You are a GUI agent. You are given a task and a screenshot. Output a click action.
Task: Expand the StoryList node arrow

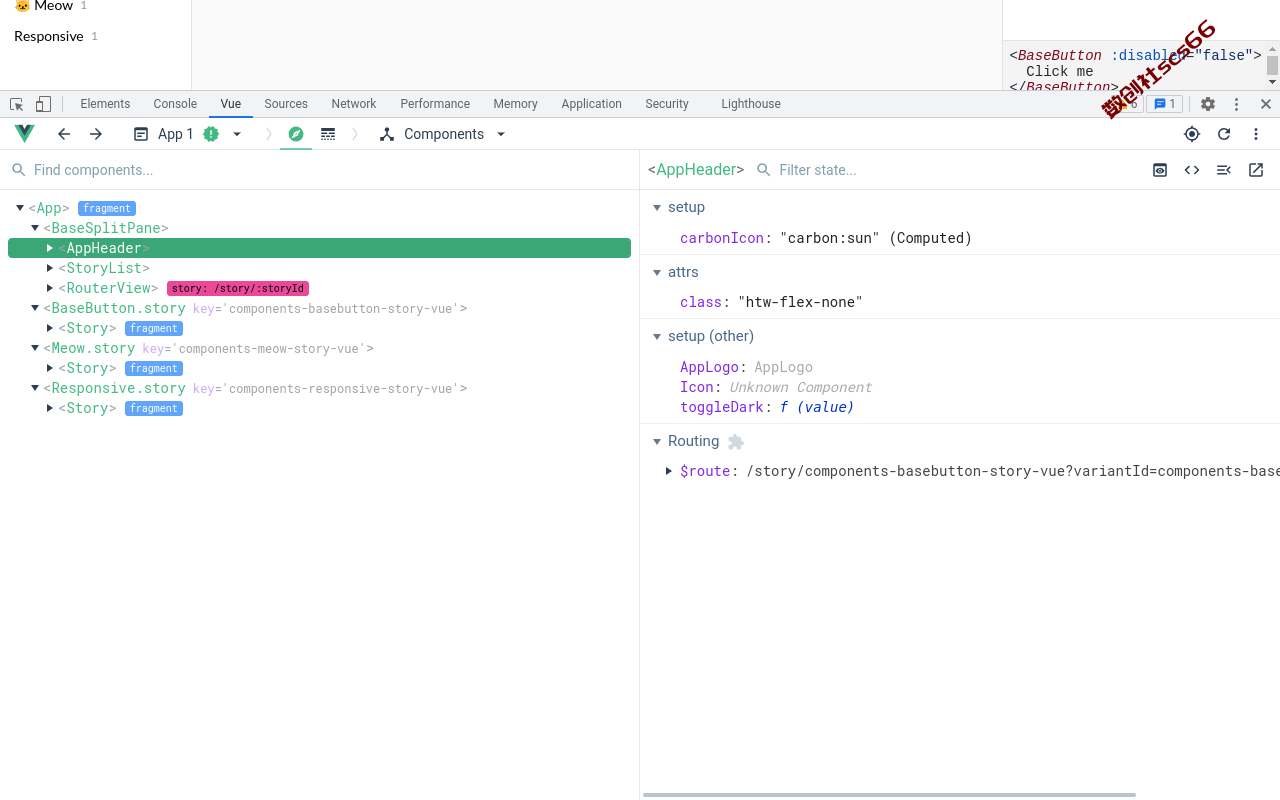pos(50,268)
